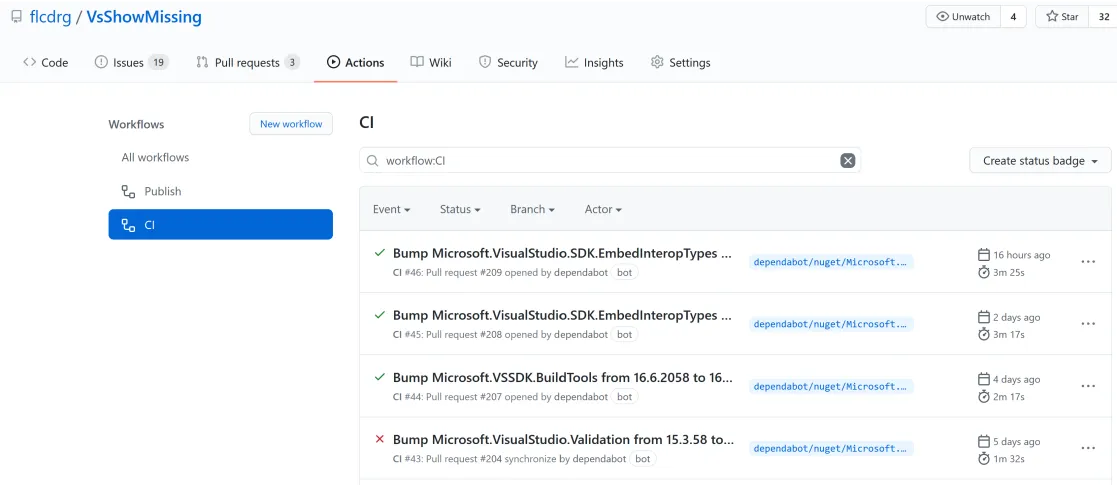Click the eye icon on the Unwatch button

click(942, 16)
